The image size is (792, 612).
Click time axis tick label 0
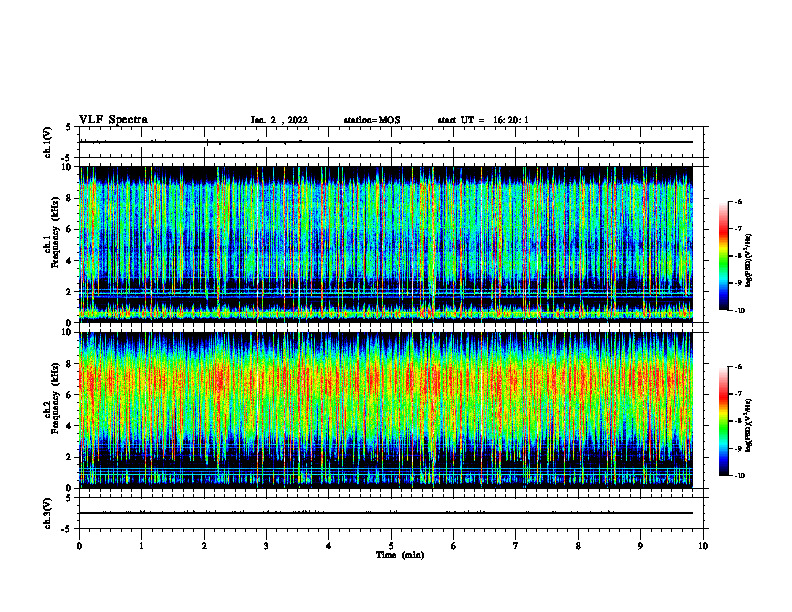[x=79, y=546]
